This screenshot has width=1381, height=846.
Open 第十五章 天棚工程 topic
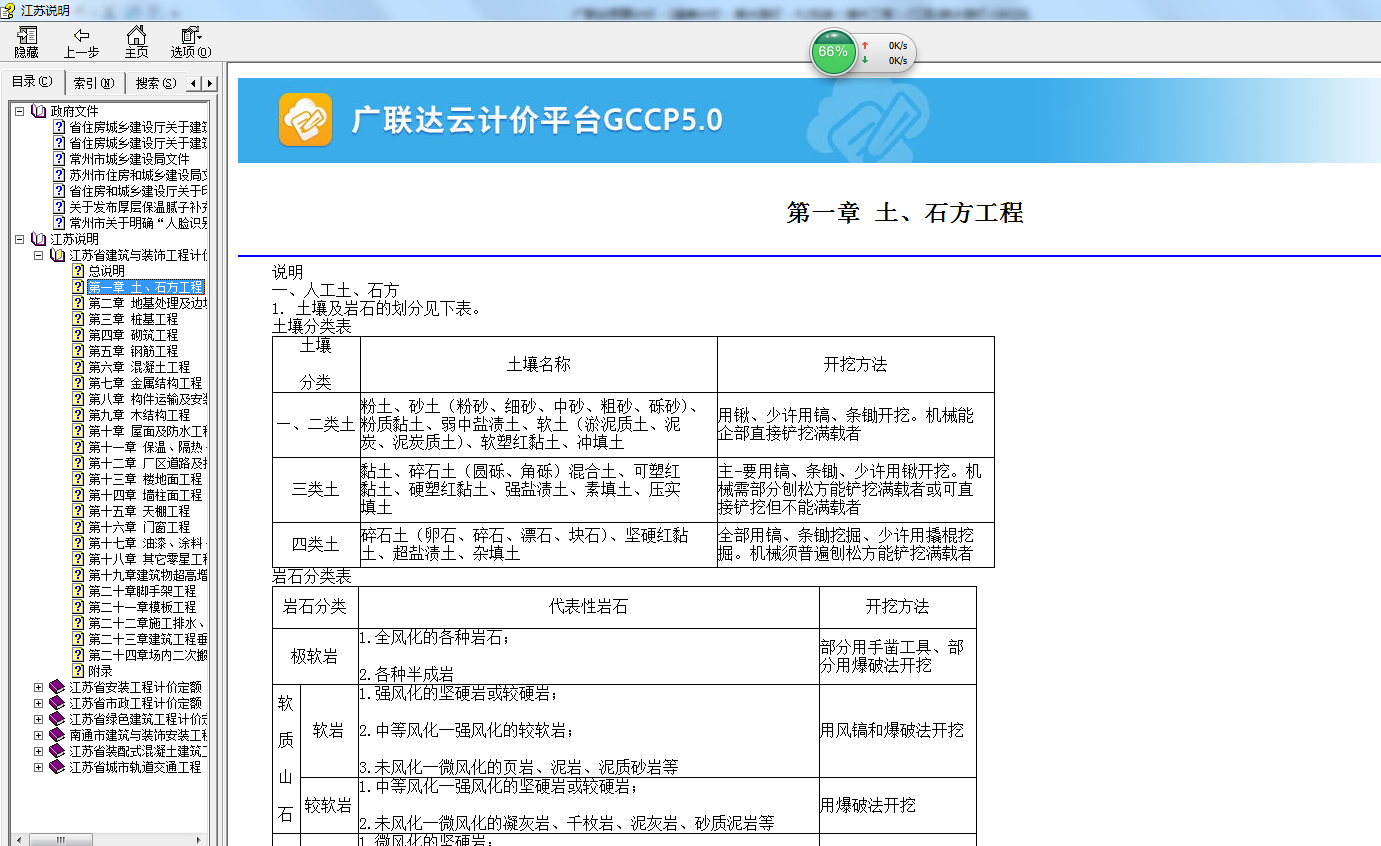(x=139, y=511)
